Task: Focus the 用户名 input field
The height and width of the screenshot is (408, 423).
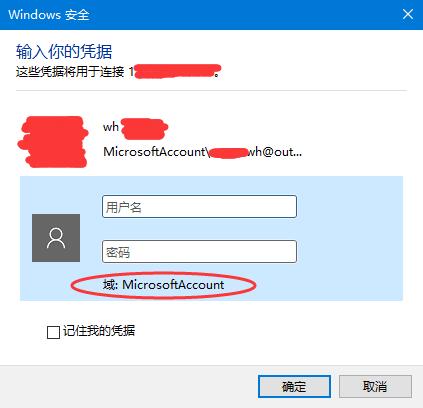Action: click(x=199, y=207)
